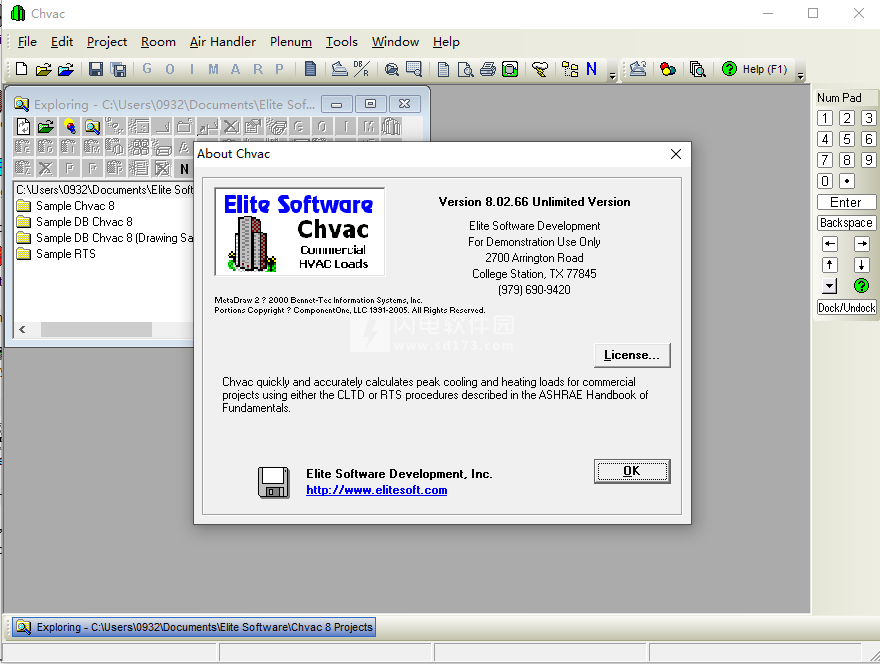Click the tree hierarchy toolbar icon
880x664 pixels.
point(570,70)
